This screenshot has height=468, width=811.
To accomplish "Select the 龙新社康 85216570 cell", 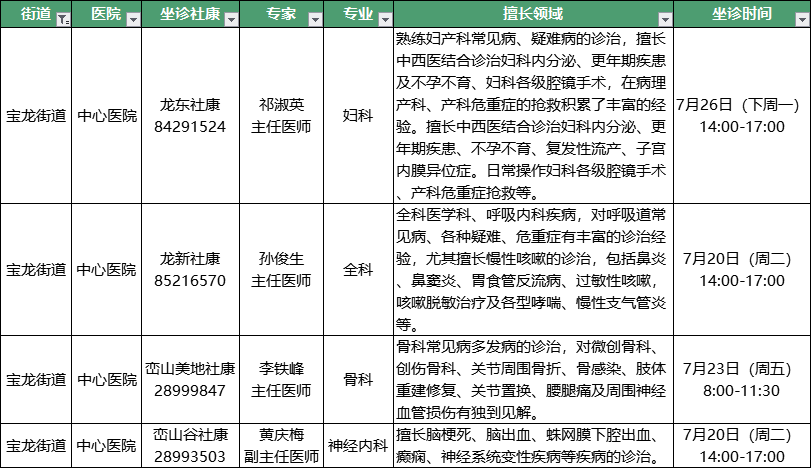I will [193, 269].
